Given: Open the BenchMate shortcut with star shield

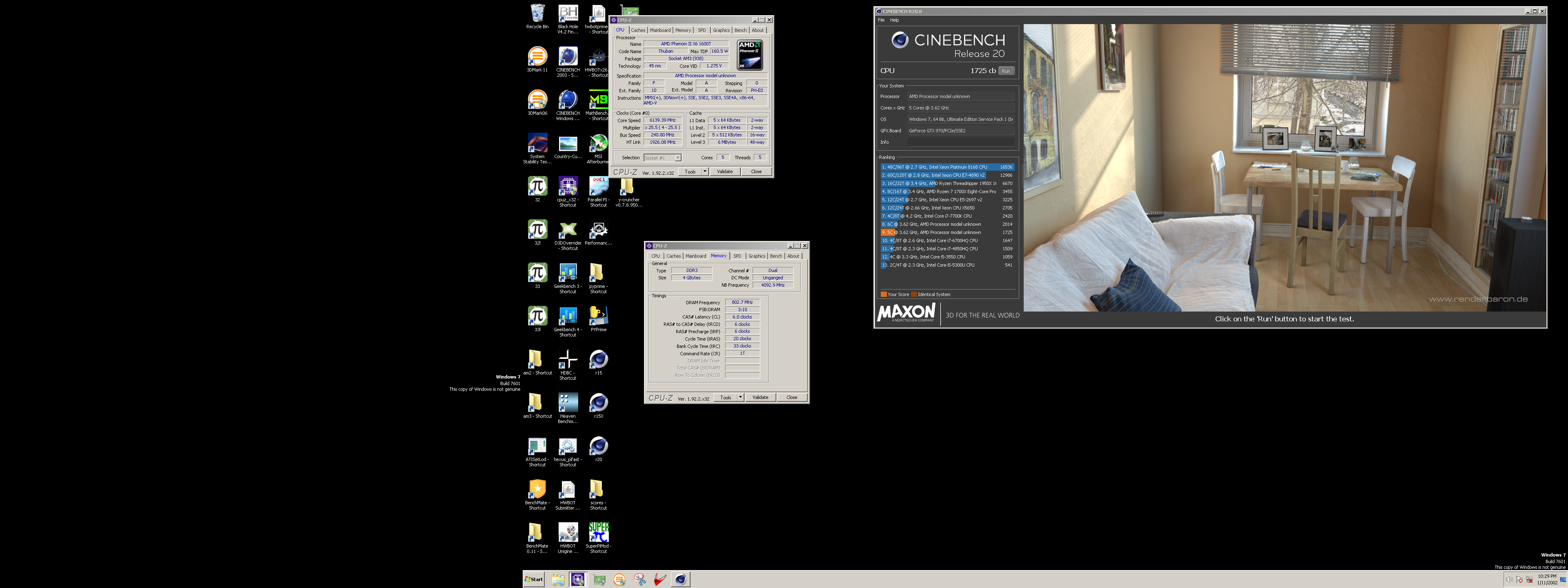Looking at the screenshot, I should click(x=537, y=494).
